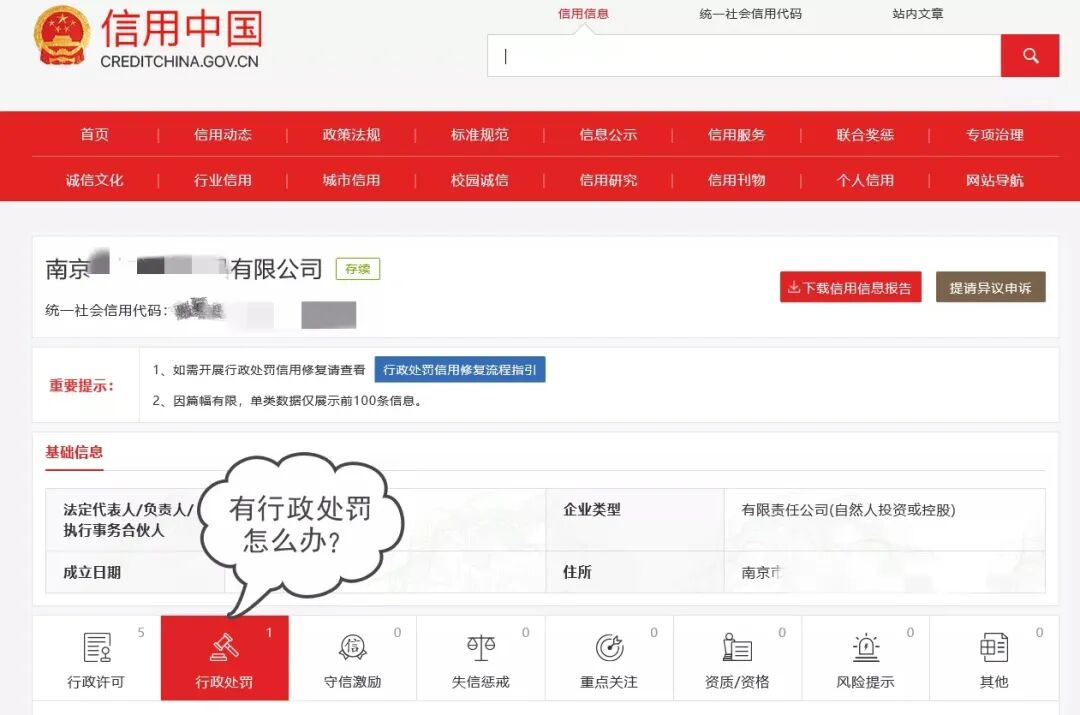This screenshot has width=1080, height=715.
Task: Open the 失信惩戒 scales icon
Action: coord(481,647)
